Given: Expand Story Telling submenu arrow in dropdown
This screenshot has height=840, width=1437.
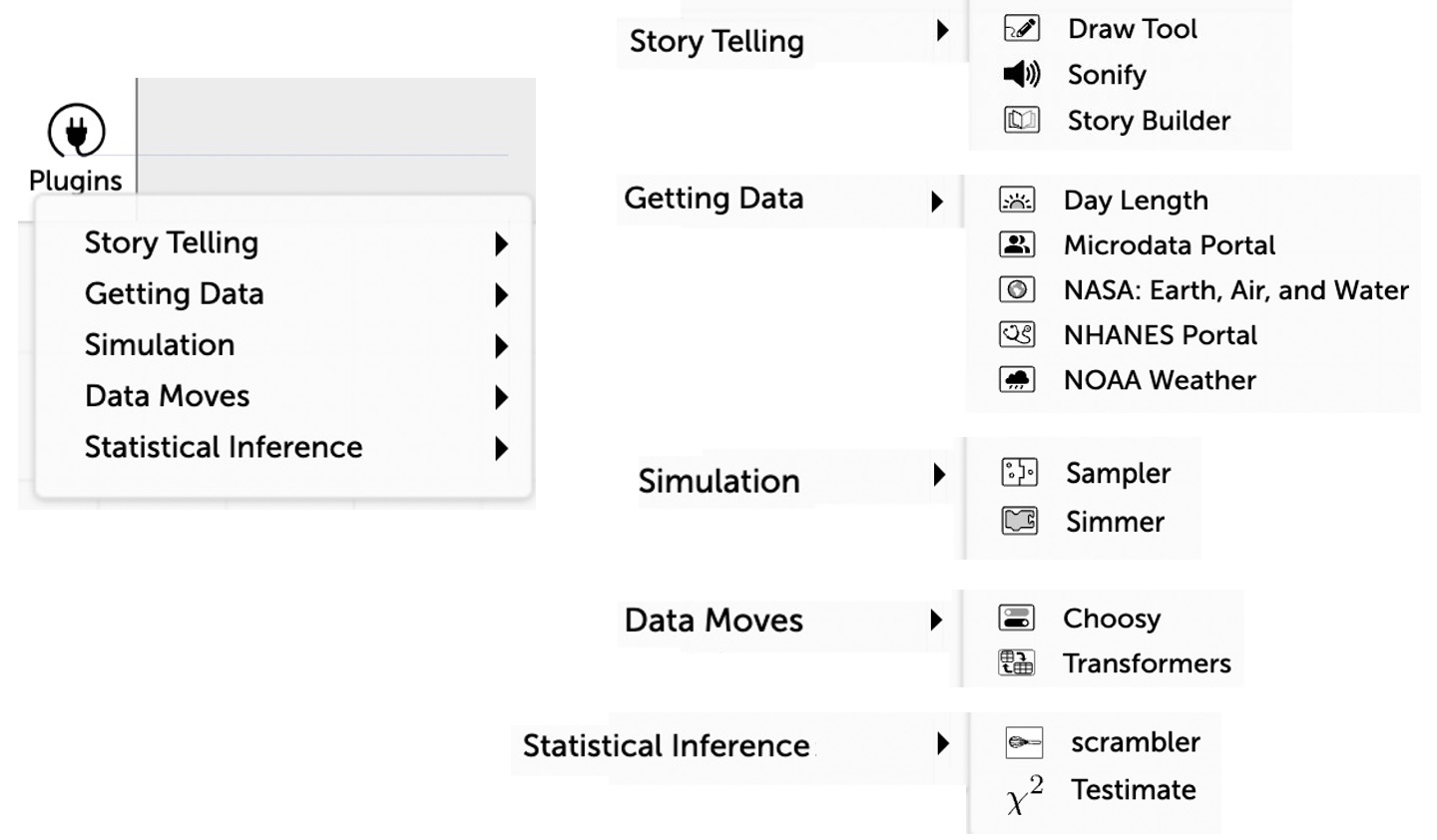Looking at the screenshot, I should (501, 243).
